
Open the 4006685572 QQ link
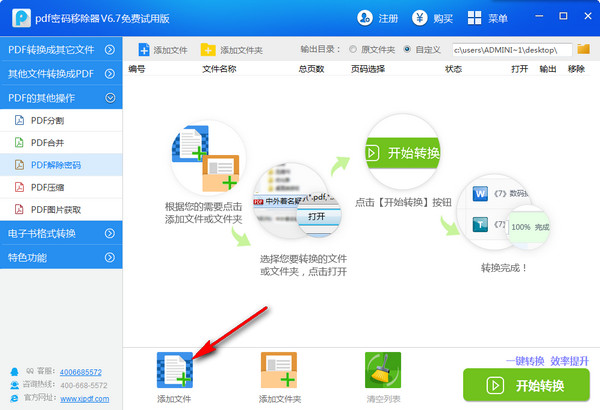pos(81,372)
